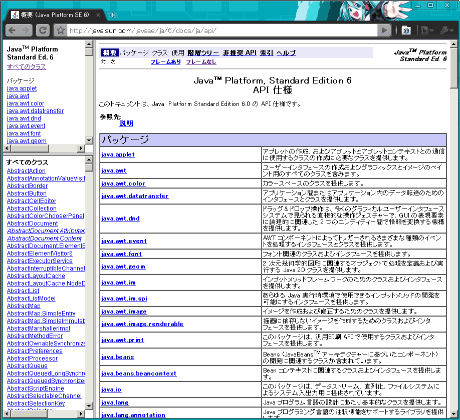Open the 非推奨 API navigation link
The image size is (460, 420).
click(x=240, y=53)
